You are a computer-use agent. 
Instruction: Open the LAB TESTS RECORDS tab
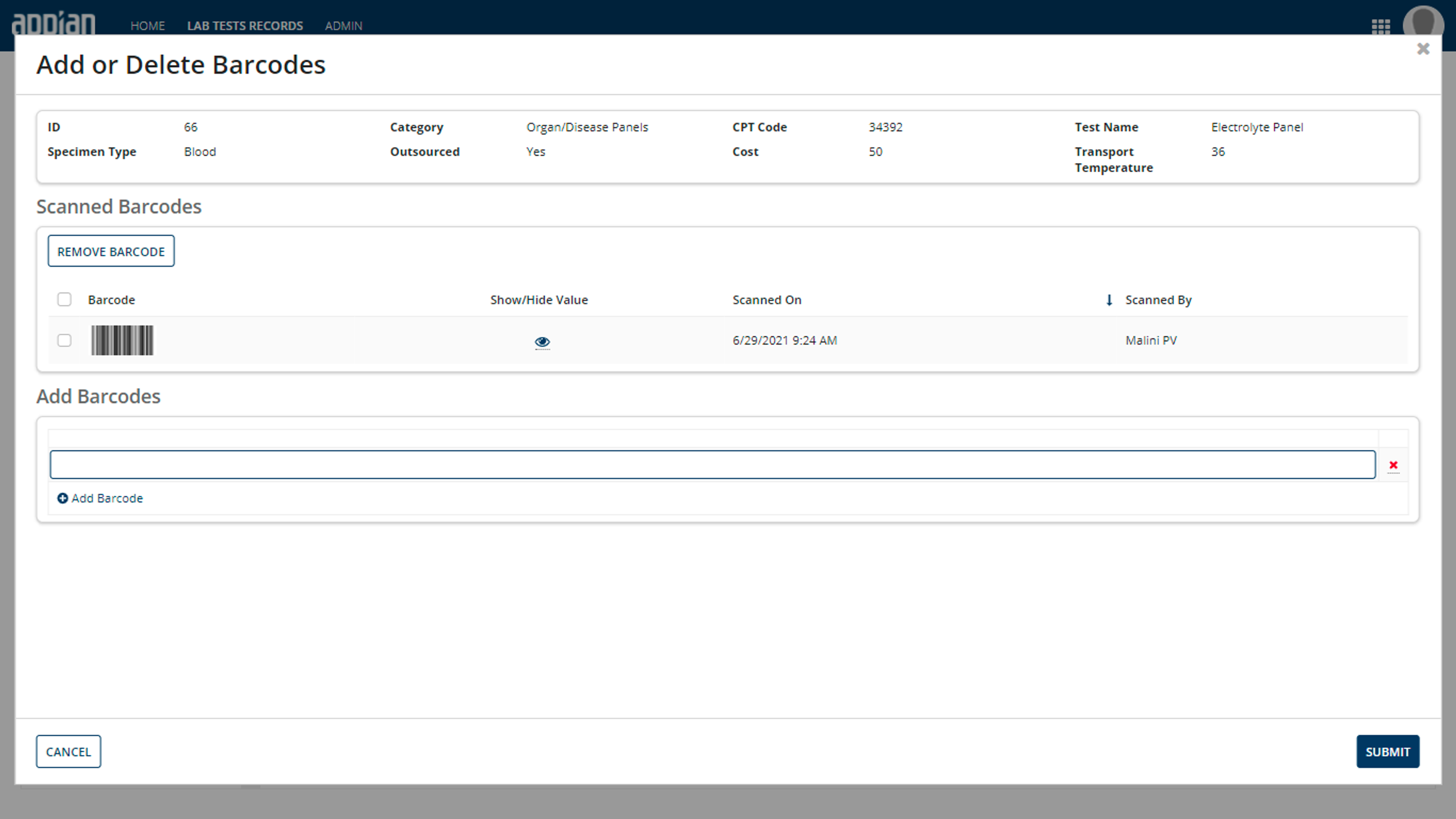[x=245, y=26]
